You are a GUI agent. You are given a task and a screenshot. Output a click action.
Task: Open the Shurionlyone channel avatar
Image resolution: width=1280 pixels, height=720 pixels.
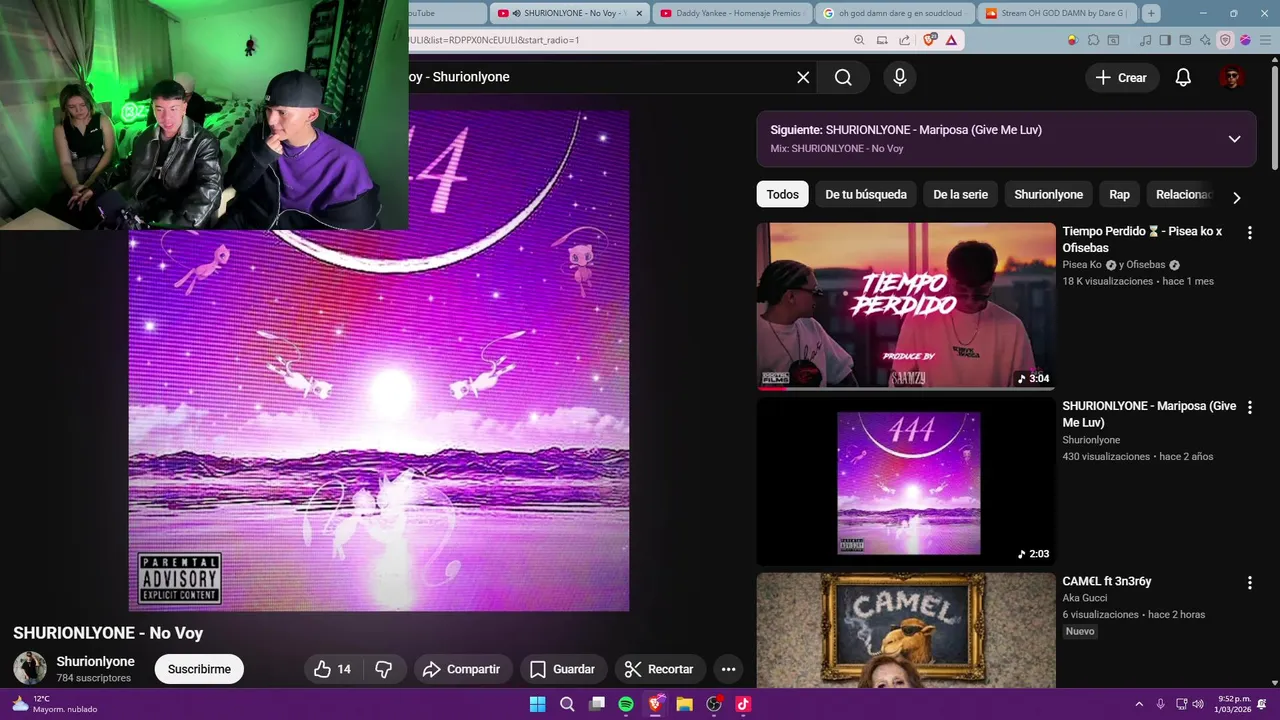29,668
